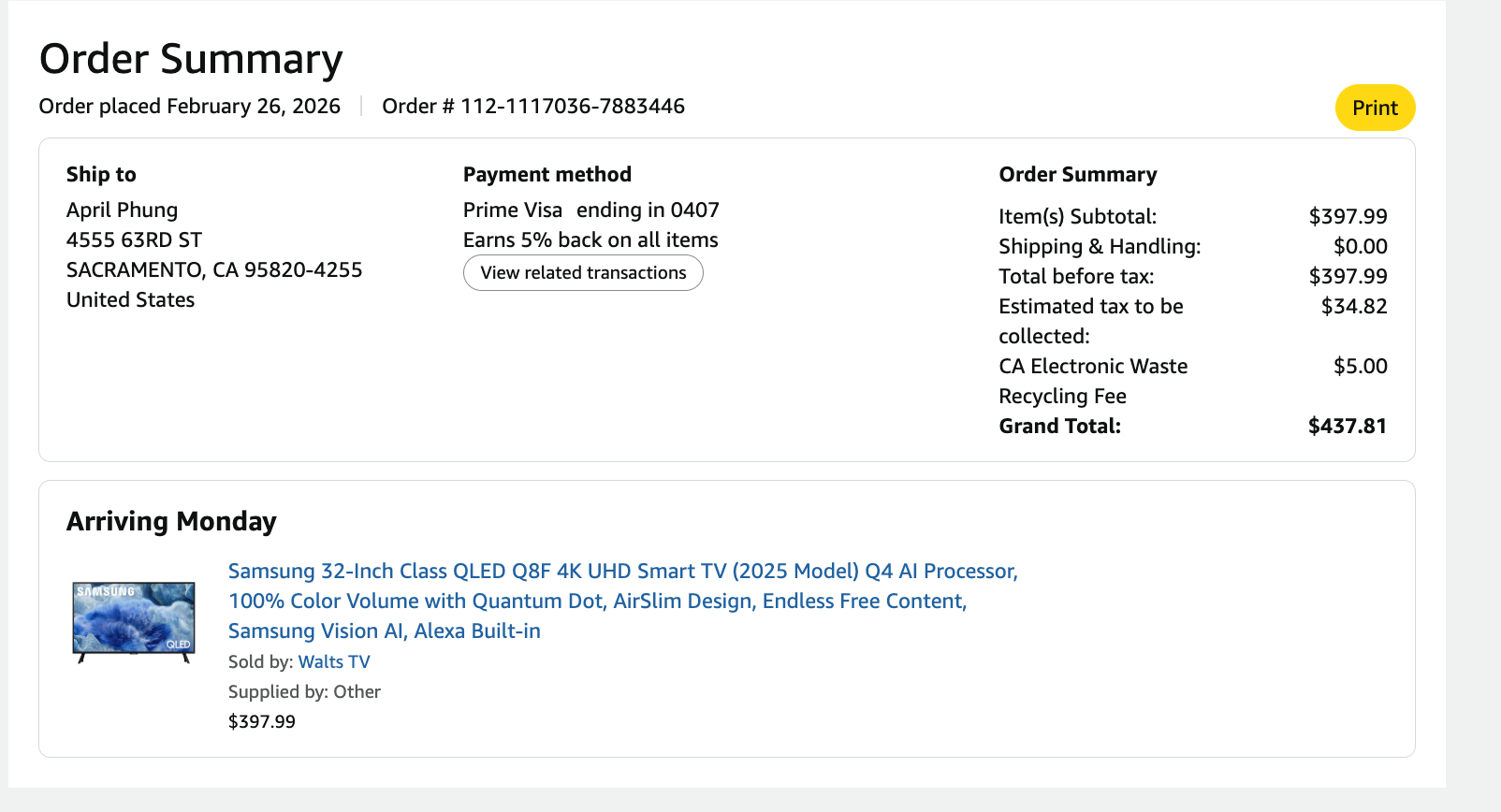Click the CA Electronic Waste Recycling Fee label
Screen dimensions: 1501x812
(1092, 381)
